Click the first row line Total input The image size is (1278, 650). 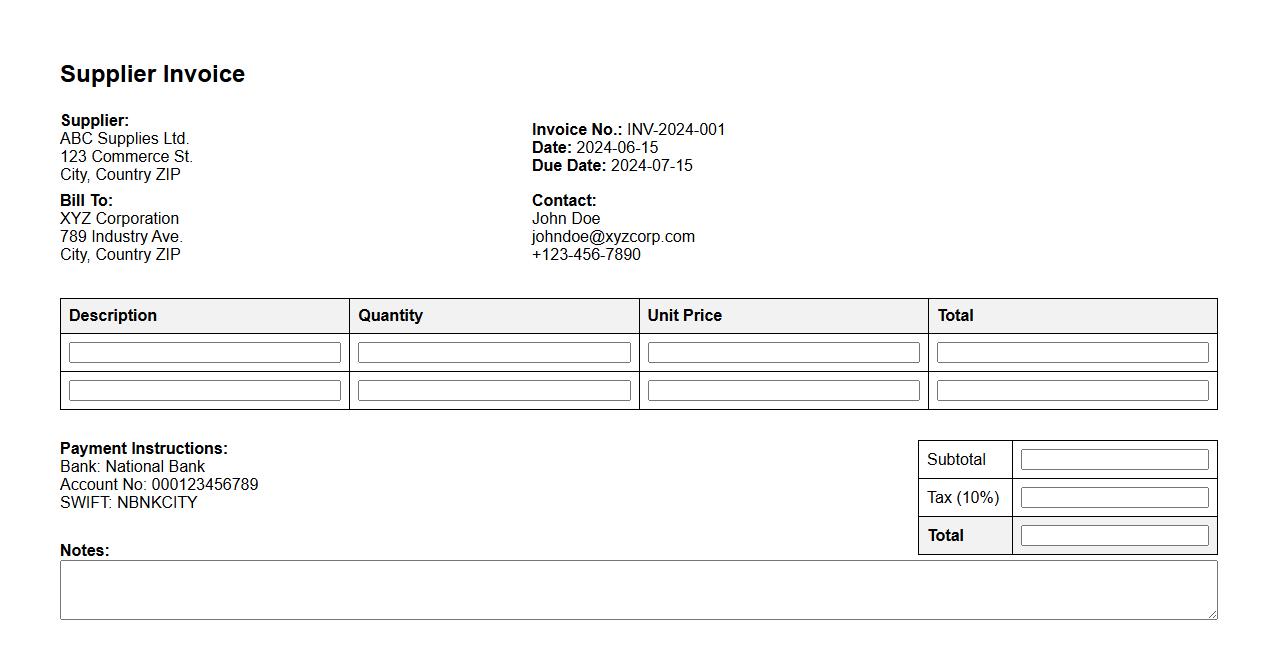pos(1072,353)
